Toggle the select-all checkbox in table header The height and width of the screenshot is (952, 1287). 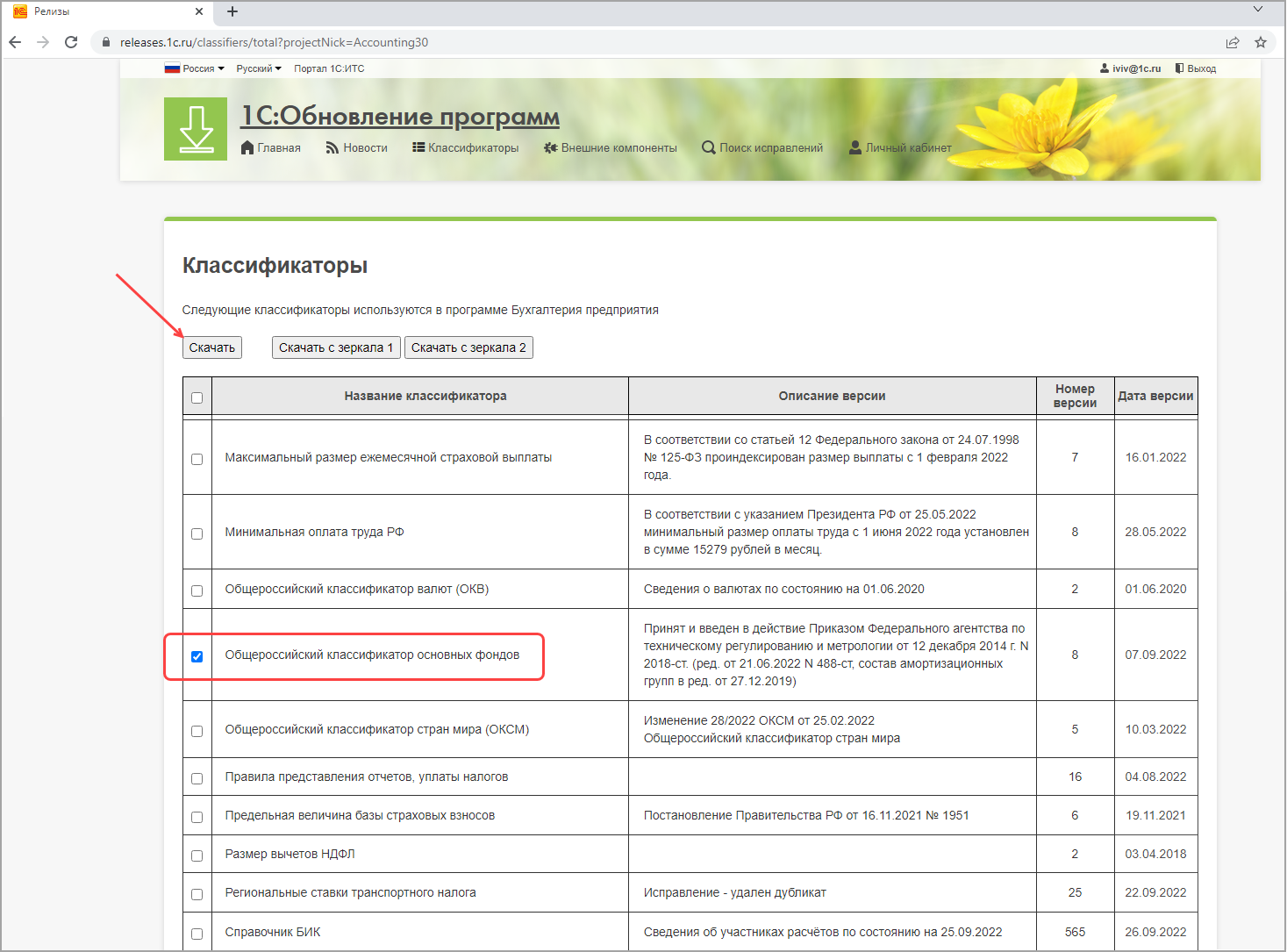pyautogui.click(x=197, y=397)
